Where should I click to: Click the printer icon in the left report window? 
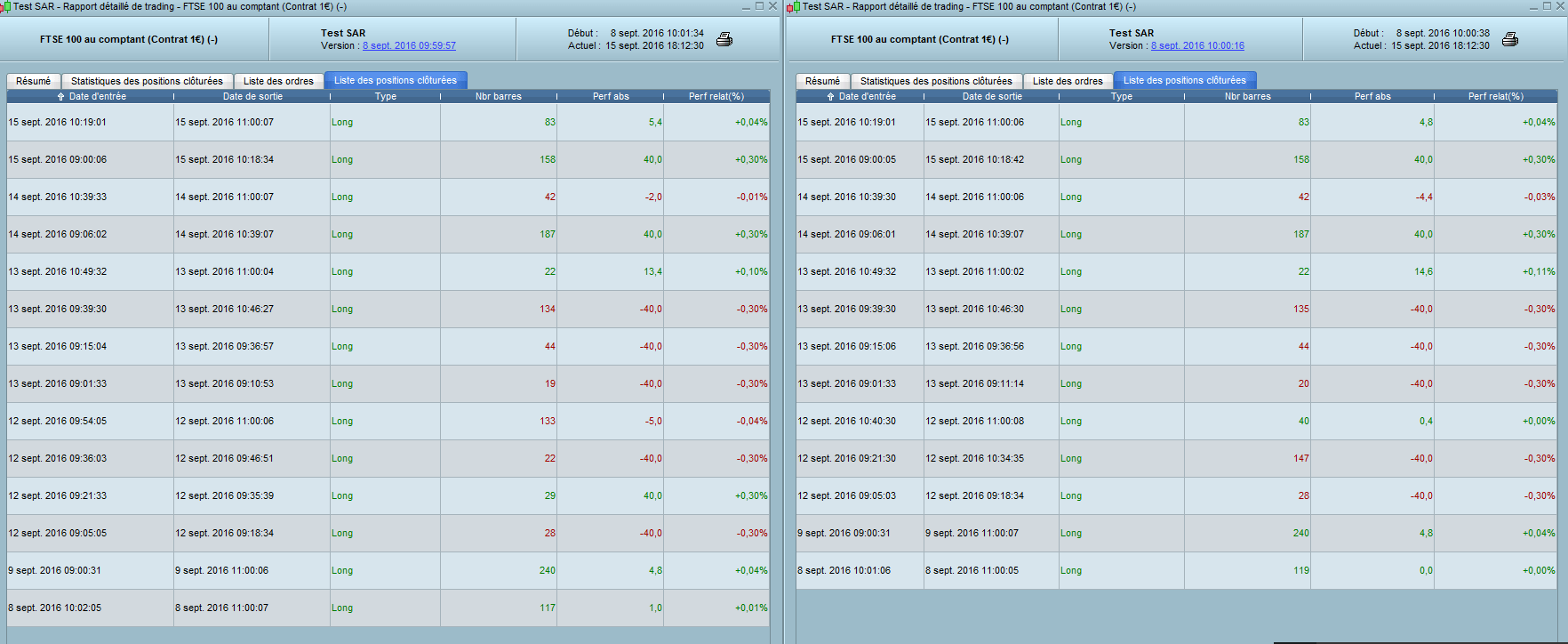pyautogui.click(x=724, y=39)
